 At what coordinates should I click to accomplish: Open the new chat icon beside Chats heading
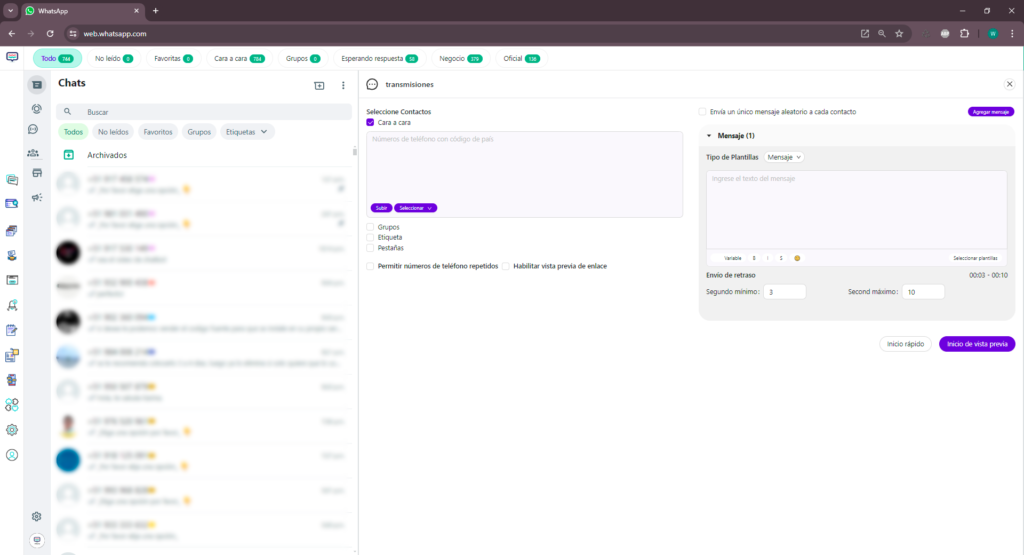pyautogui.click(x=319, y=86)
